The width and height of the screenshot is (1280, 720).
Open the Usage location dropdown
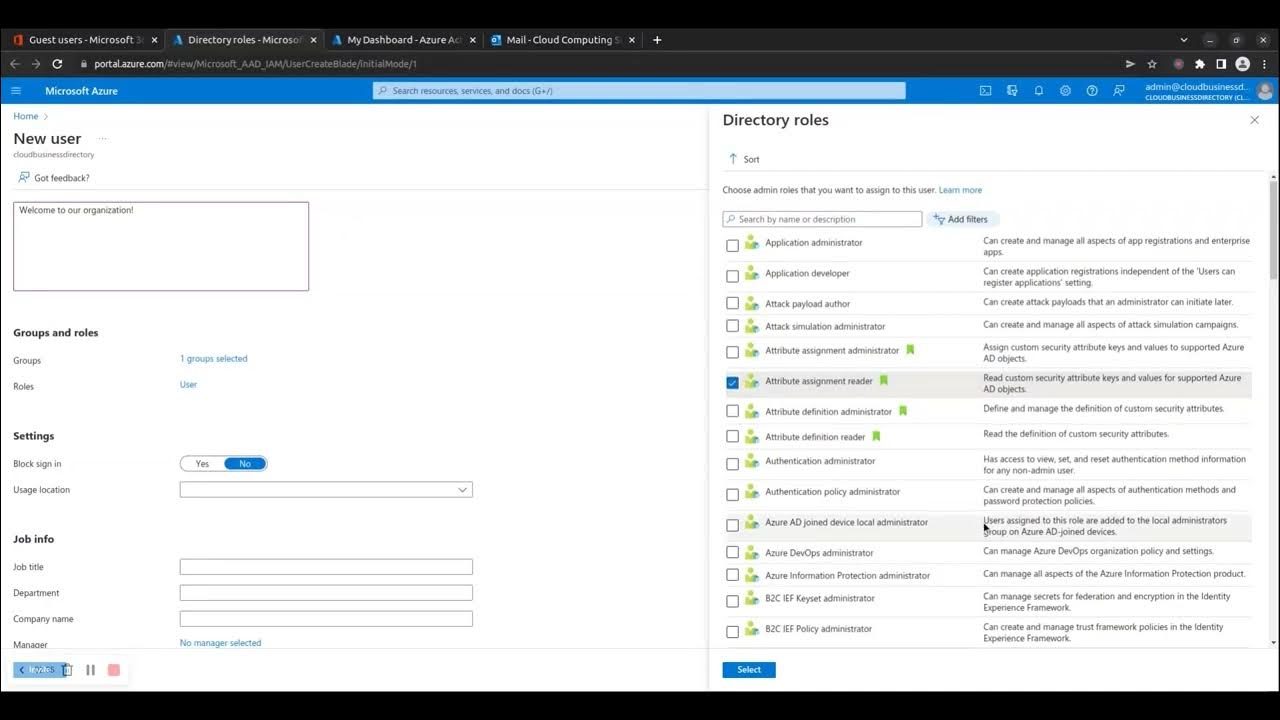[326, 490]
